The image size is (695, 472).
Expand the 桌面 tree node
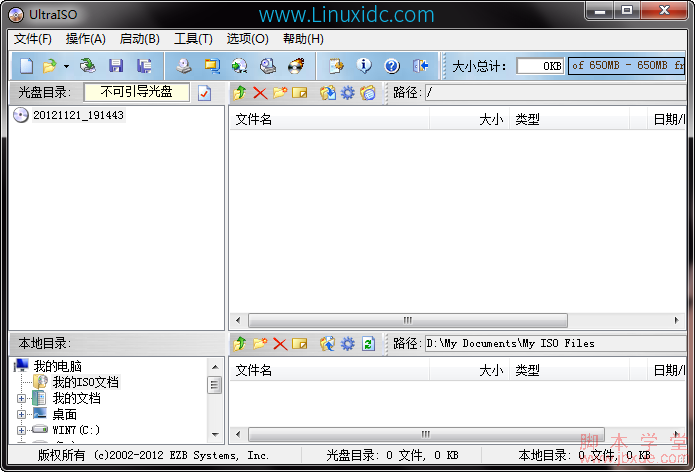[21, 414]
